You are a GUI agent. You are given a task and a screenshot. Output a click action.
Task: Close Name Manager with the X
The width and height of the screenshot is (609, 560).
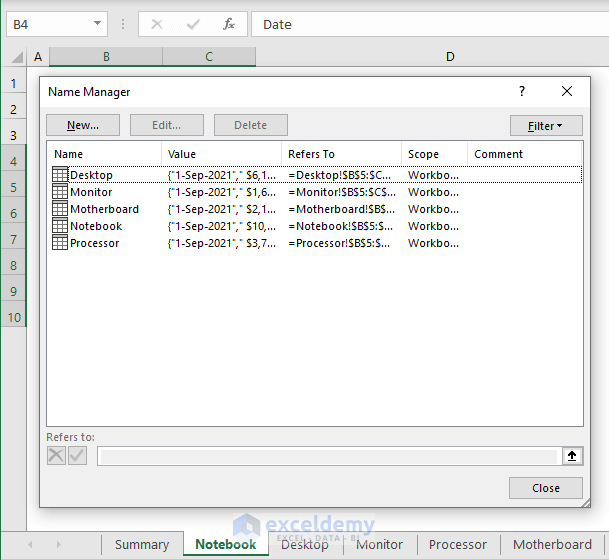click(567, 91)
